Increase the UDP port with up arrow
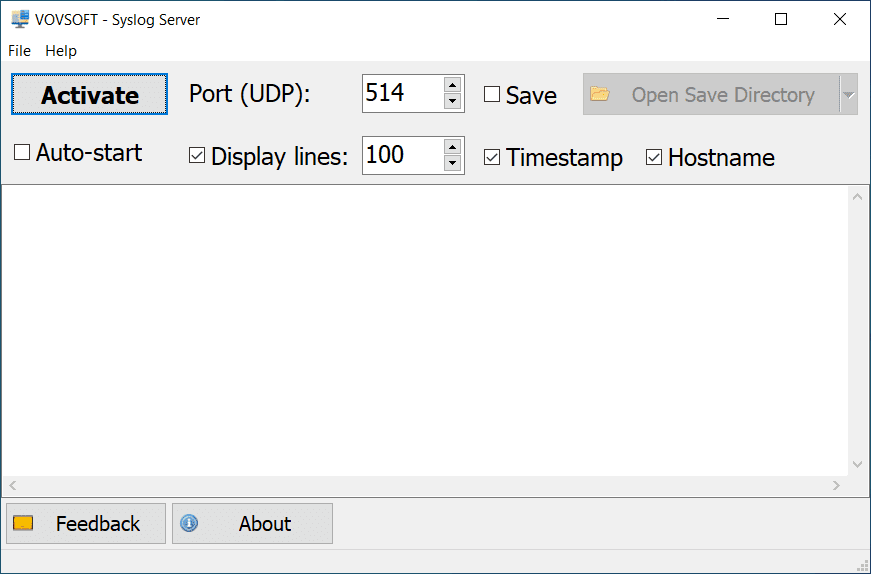The height and width of the screenshot is (574, 871). click(x=453, y=85)
